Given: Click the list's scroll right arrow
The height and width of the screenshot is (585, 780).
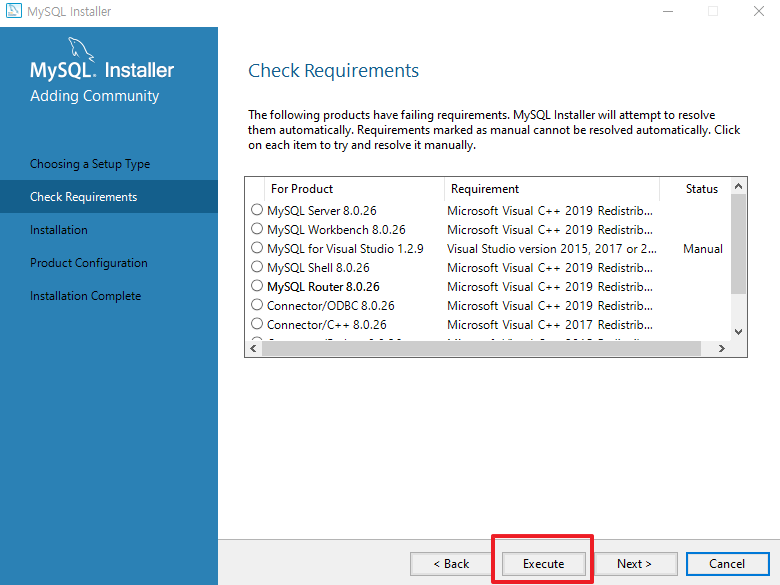Looking at the screenshot, I should [x=722, y=349].
